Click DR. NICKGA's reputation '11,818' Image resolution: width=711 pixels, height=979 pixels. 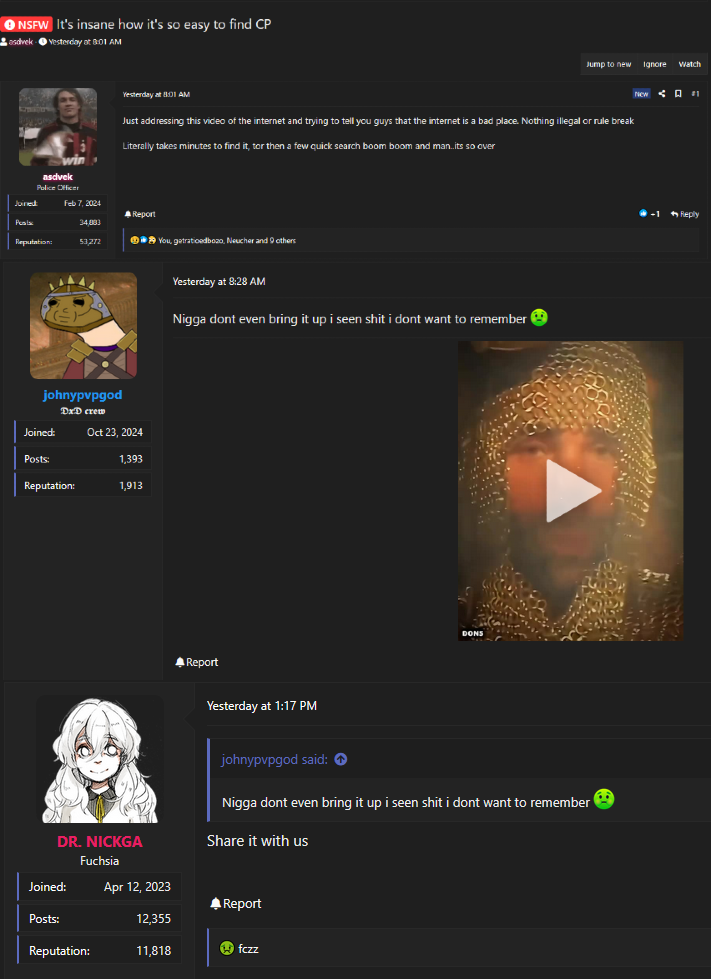(154, 951)
